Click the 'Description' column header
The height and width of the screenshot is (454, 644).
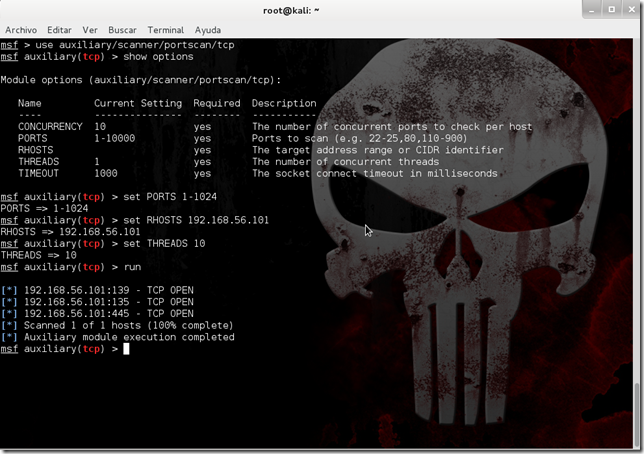(x=284, y=103)
